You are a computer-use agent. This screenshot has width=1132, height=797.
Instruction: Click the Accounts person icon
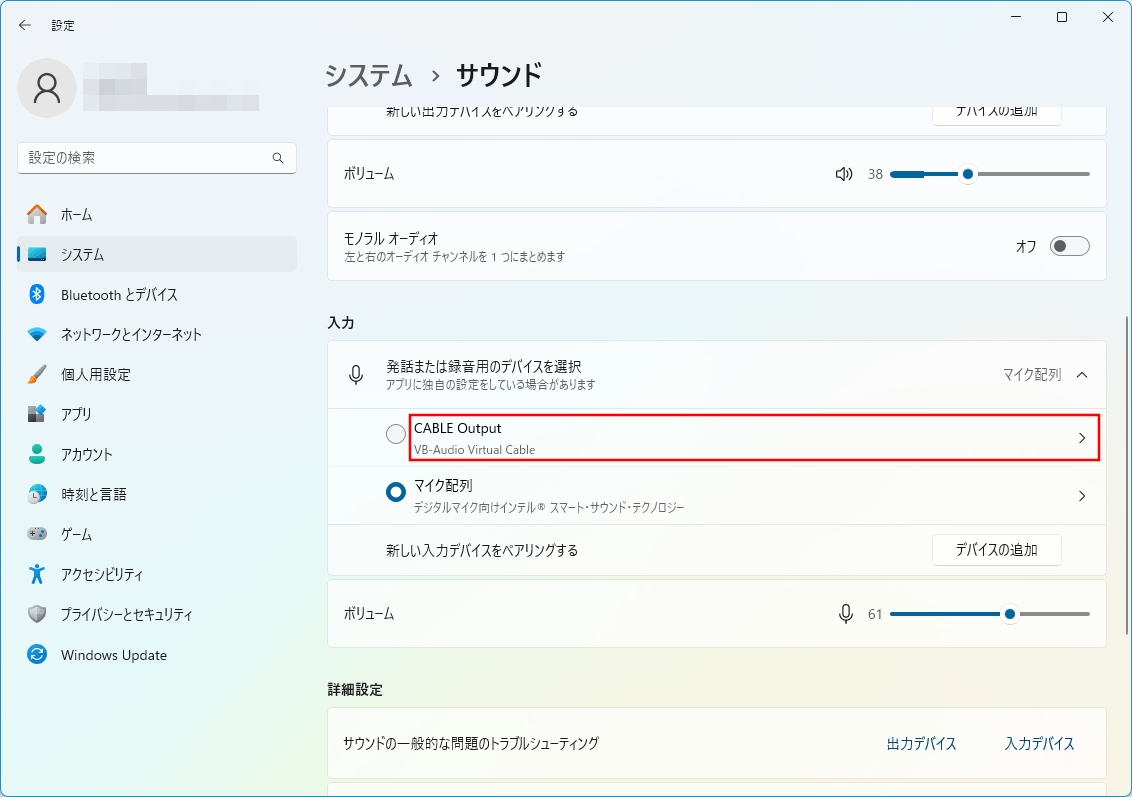(x=37, y=454)
